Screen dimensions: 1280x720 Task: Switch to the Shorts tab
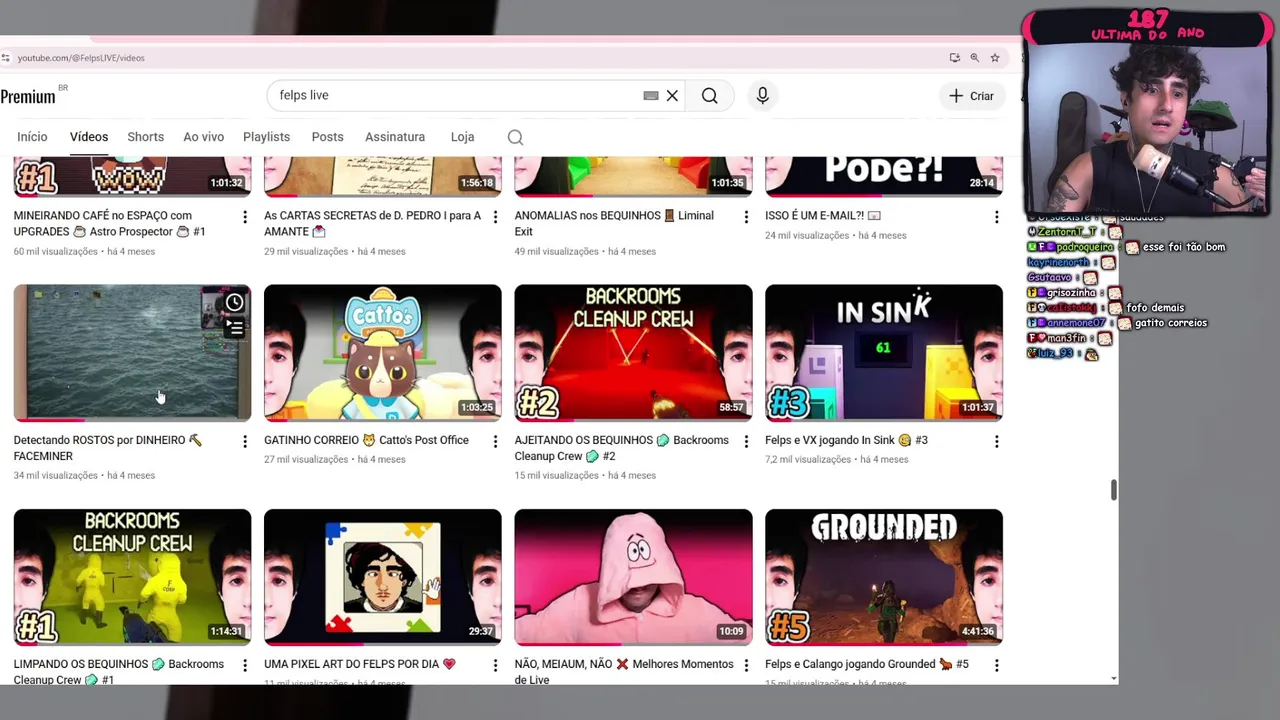click(x=145, y=137)
